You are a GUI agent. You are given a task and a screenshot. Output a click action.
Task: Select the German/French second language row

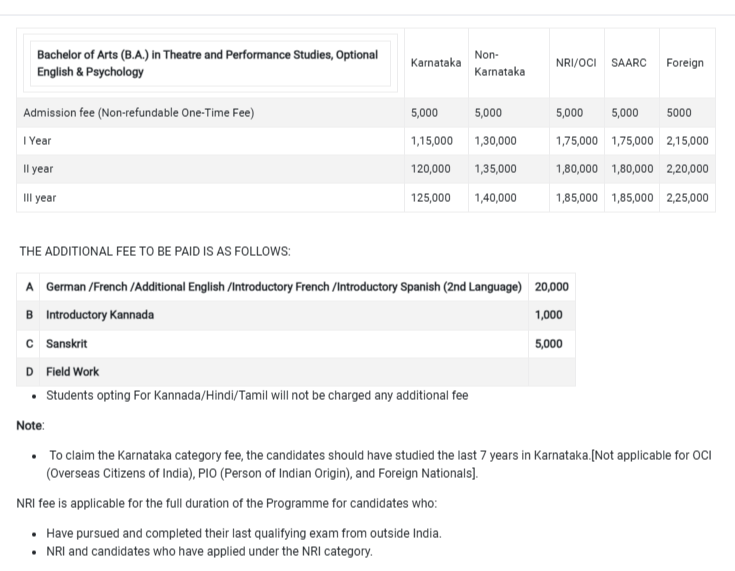(283, 287)
